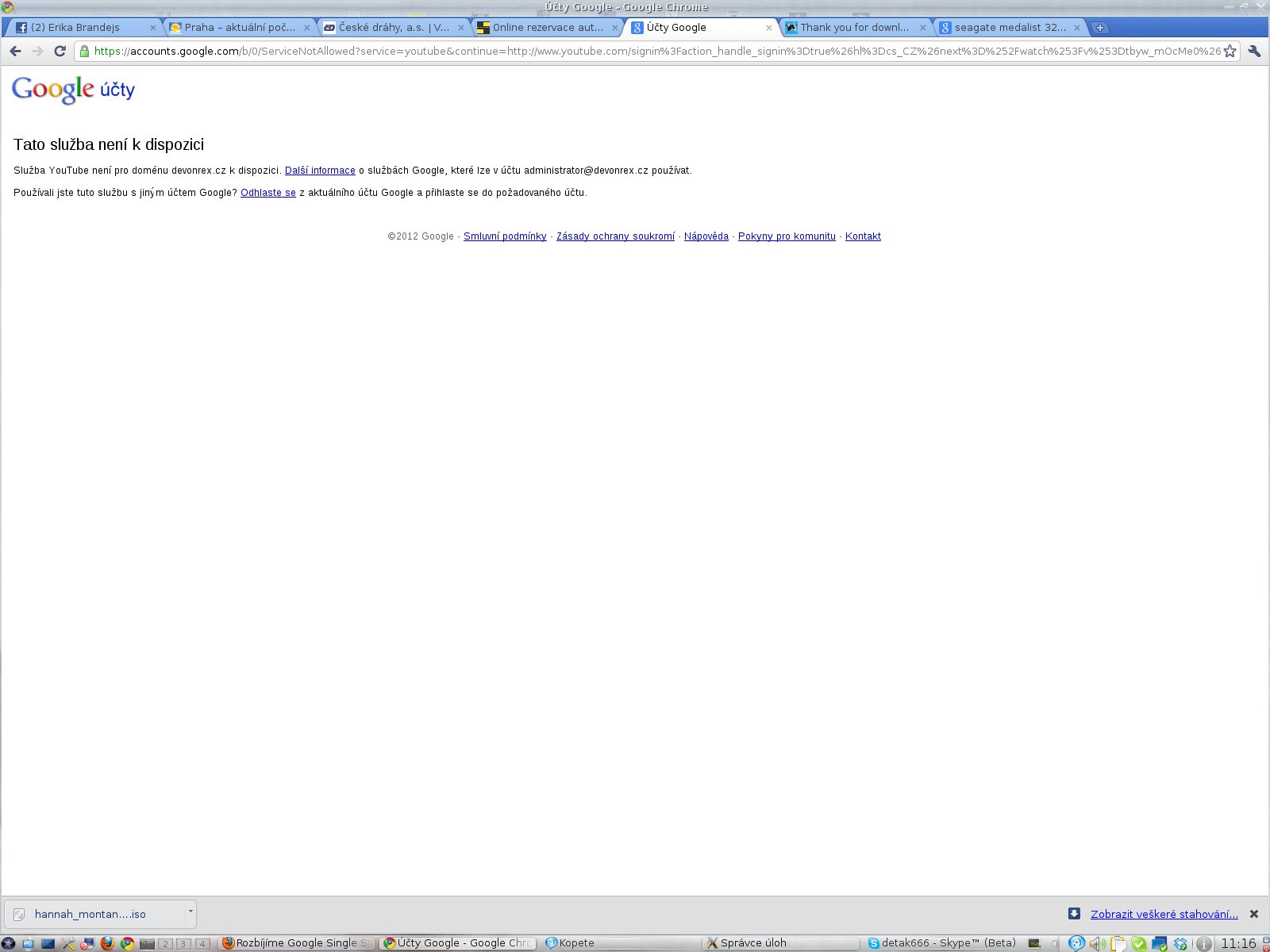This screenshot has width=1270, height=952.
Task: Click green checkmark tray icon
Action: (1139, 943)
